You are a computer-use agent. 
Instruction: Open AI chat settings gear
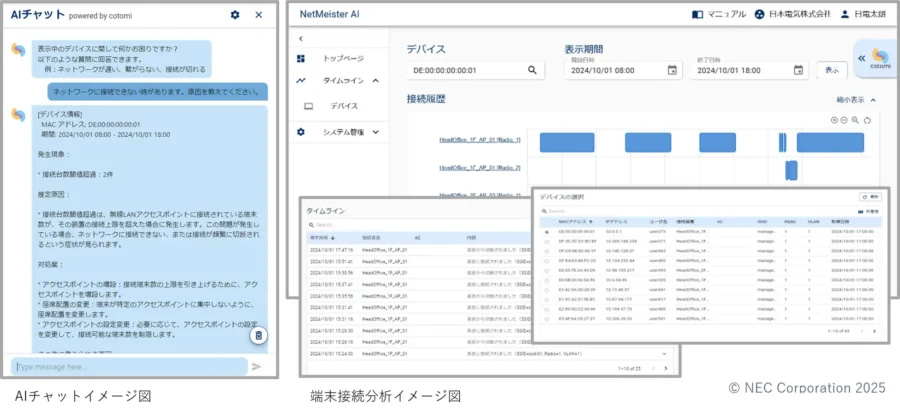pyautogui.click(x=235, y=15)
